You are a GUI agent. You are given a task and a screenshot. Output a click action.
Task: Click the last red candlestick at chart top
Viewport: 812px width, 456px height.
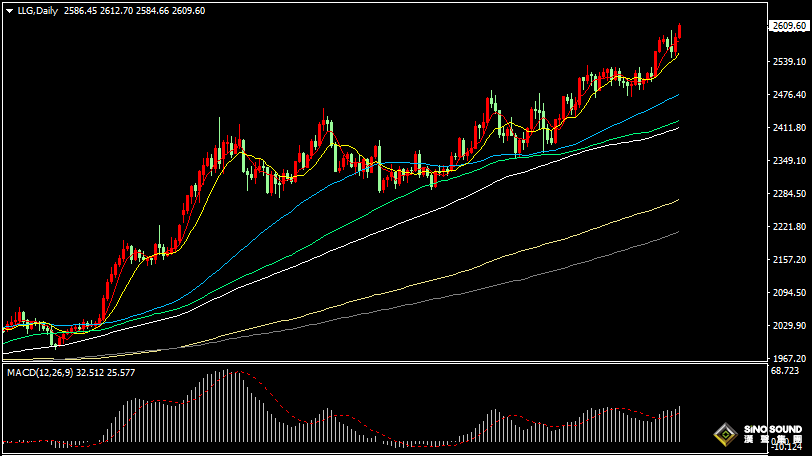679,31
